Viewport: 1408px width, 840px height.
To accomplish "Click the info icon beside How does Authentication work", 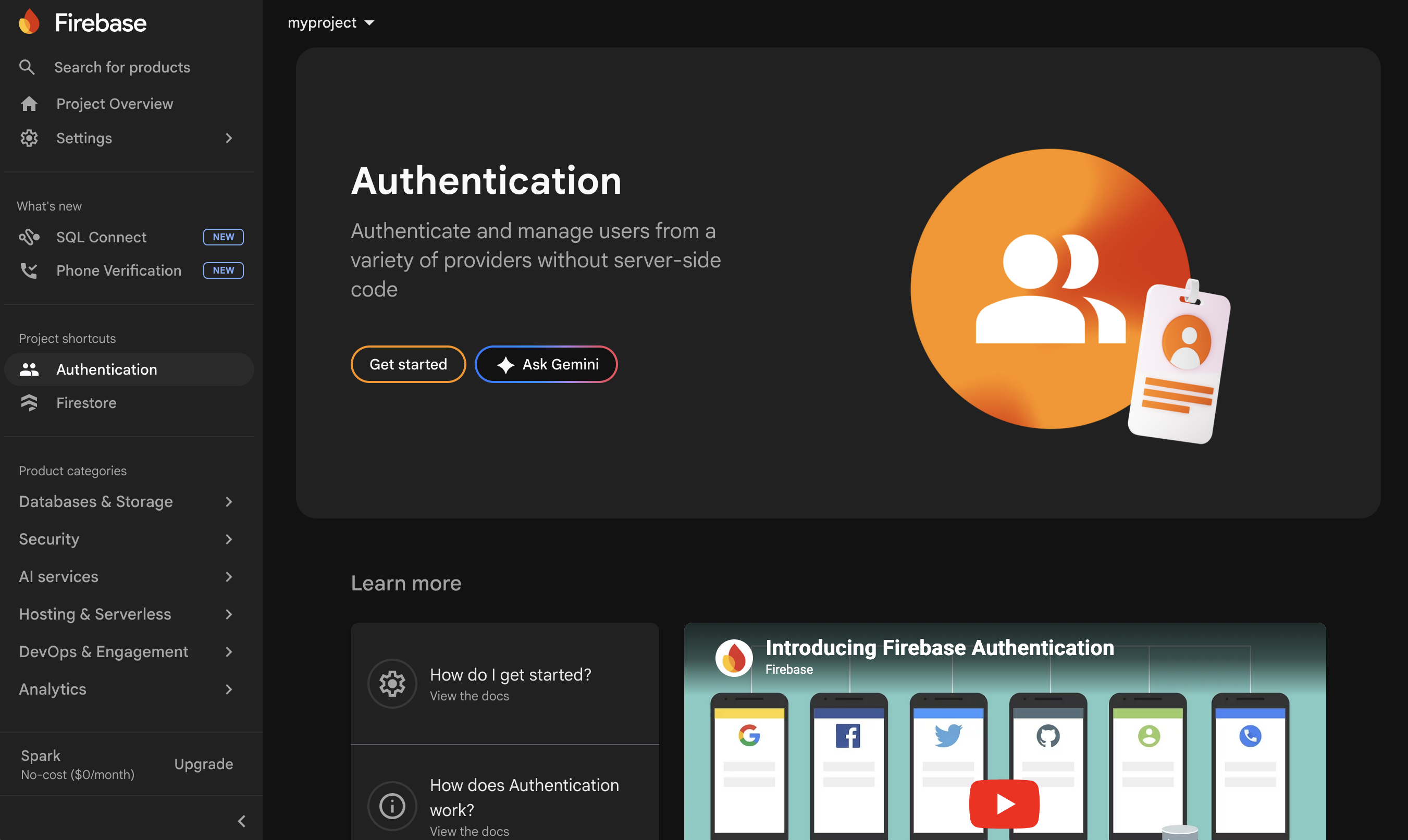I will pyautogui.click(x=392, y=806).
